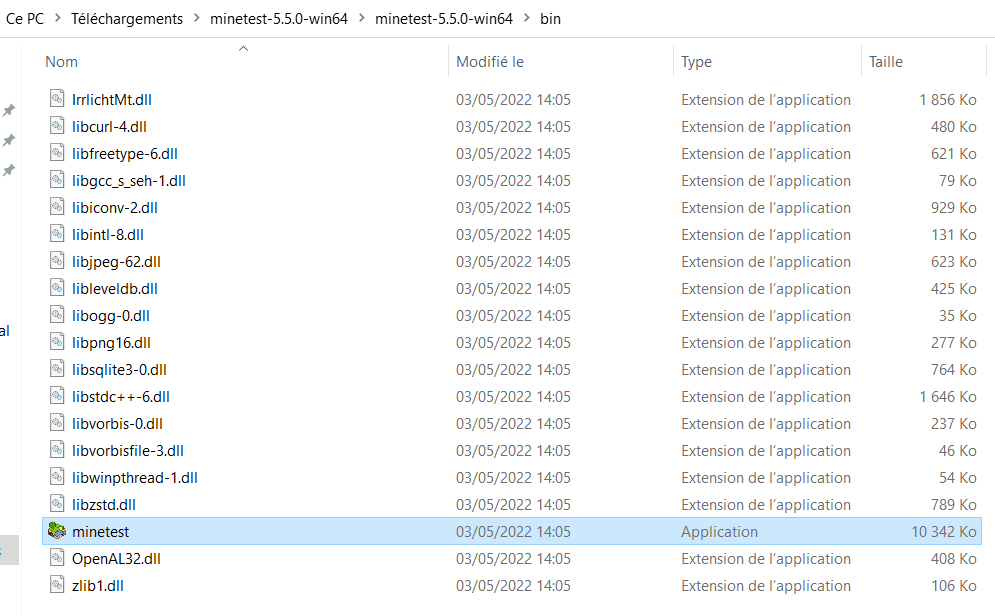Sort files by the Taille column
This screenshot has width=995, height=616.
pyautogui.click(x=886, y=62)
